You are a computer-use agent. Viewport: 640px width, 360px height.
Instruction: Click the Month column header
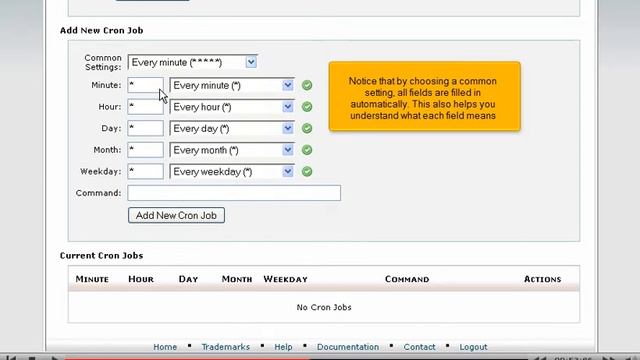tap(237, 279)
